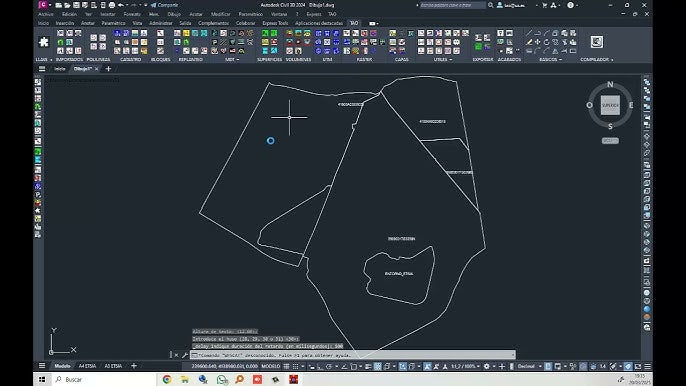The image size is (686, 386).
Task: Switch to the A3 ETSIA layout tab
Action: 113,366
